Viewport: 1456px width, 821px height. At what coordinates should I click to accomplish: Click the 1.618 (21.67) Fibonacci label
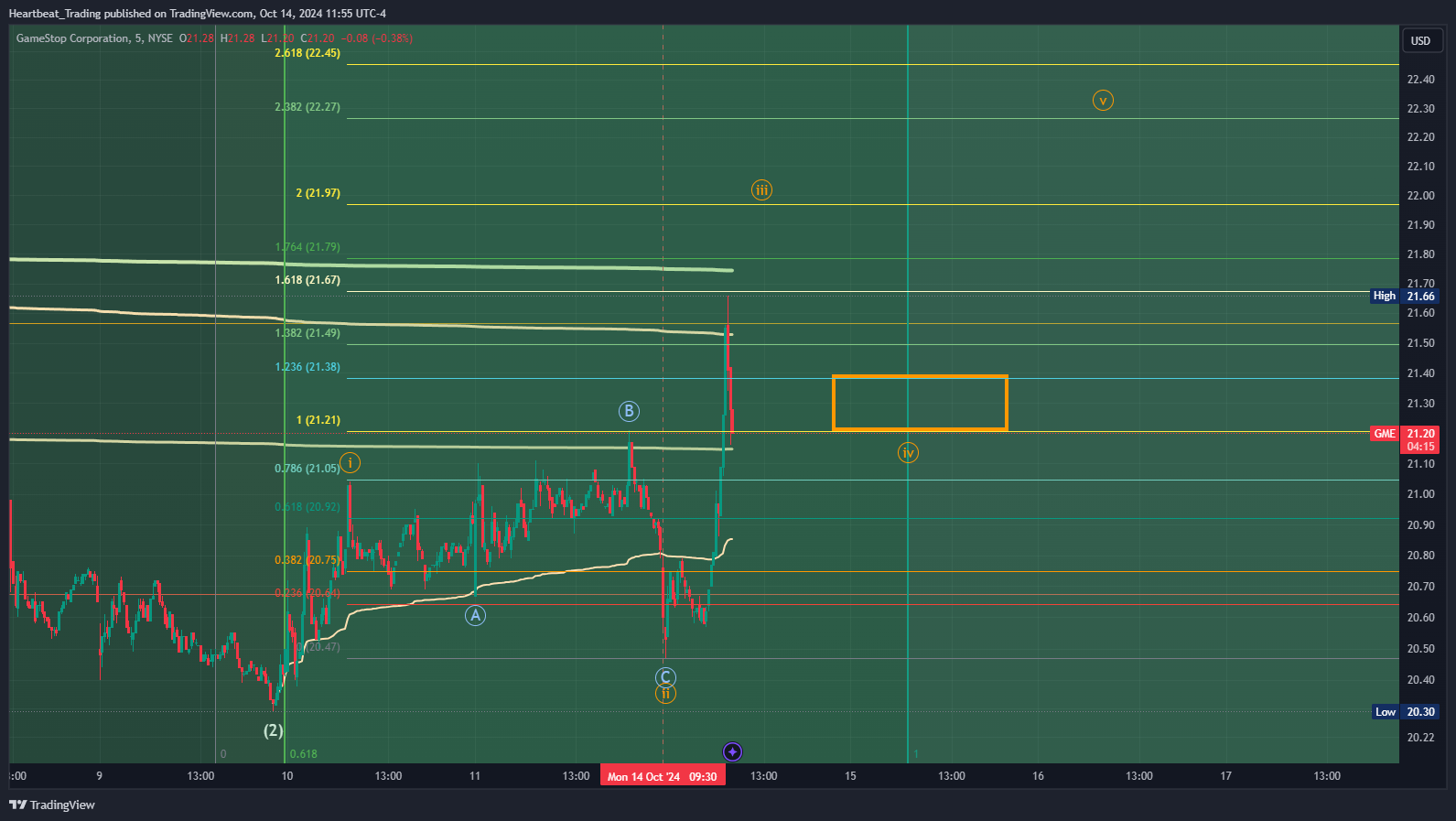tap(307, 280)
